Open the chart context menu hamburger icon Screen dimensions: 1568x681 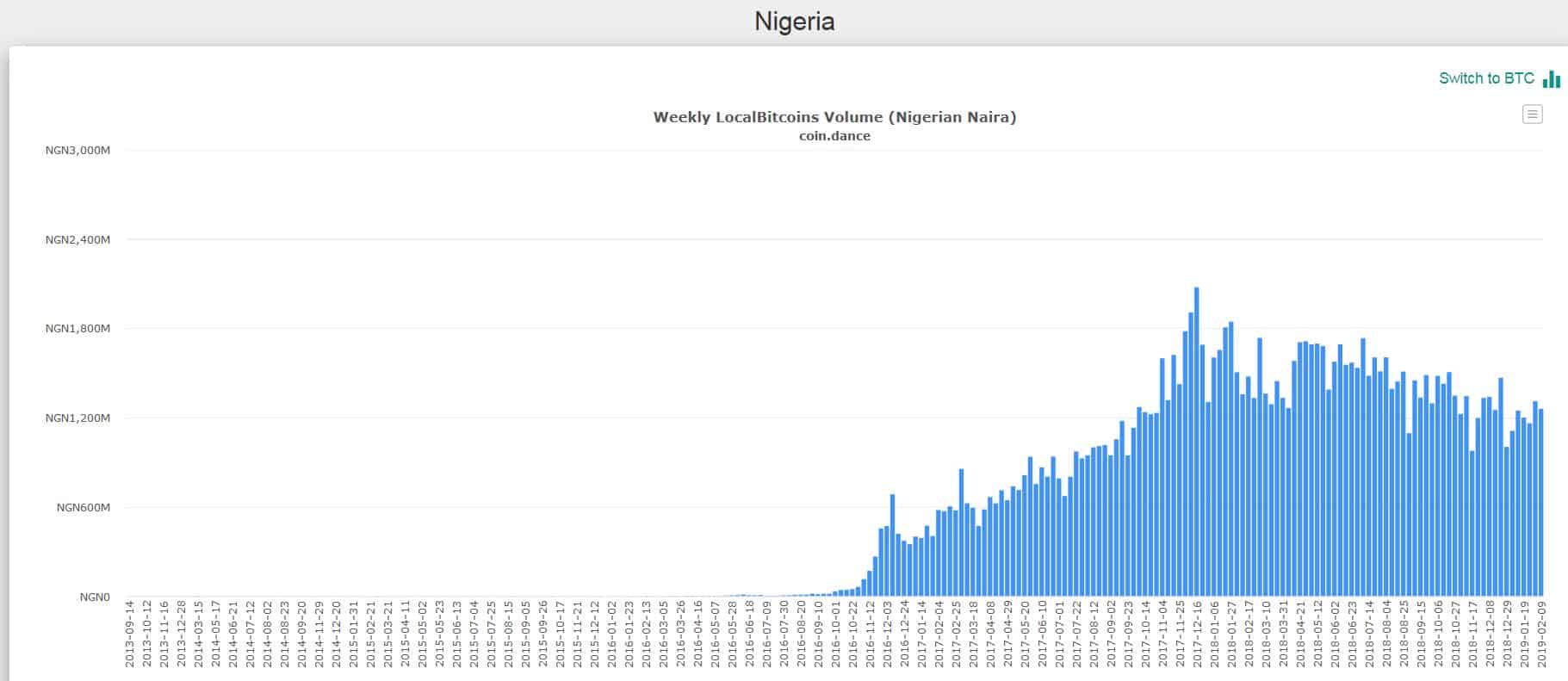1533,114
